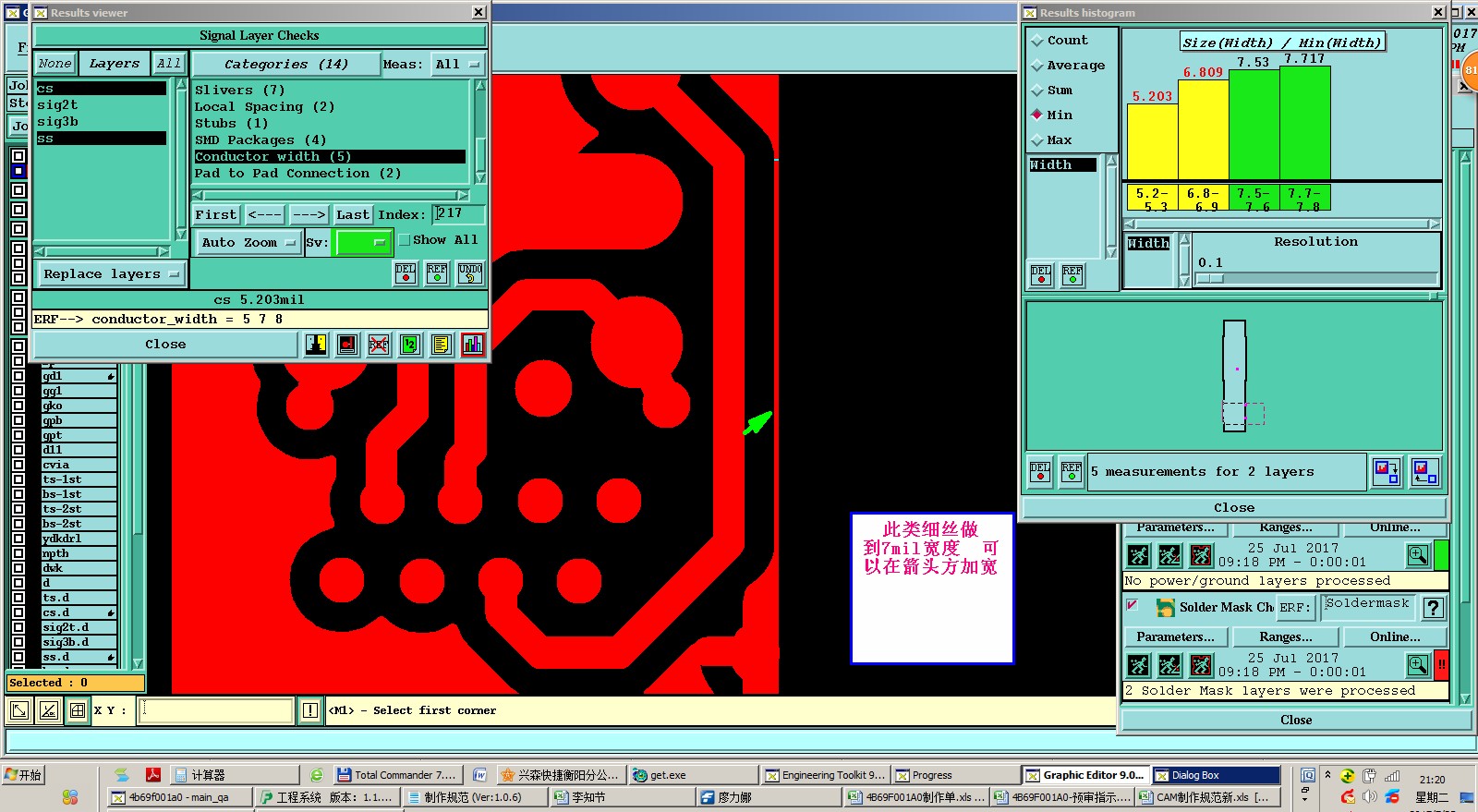Click the Solder Mask Checks layer icon
The height and width of the screenshot is (812, 1478).
click(1166, 608)
